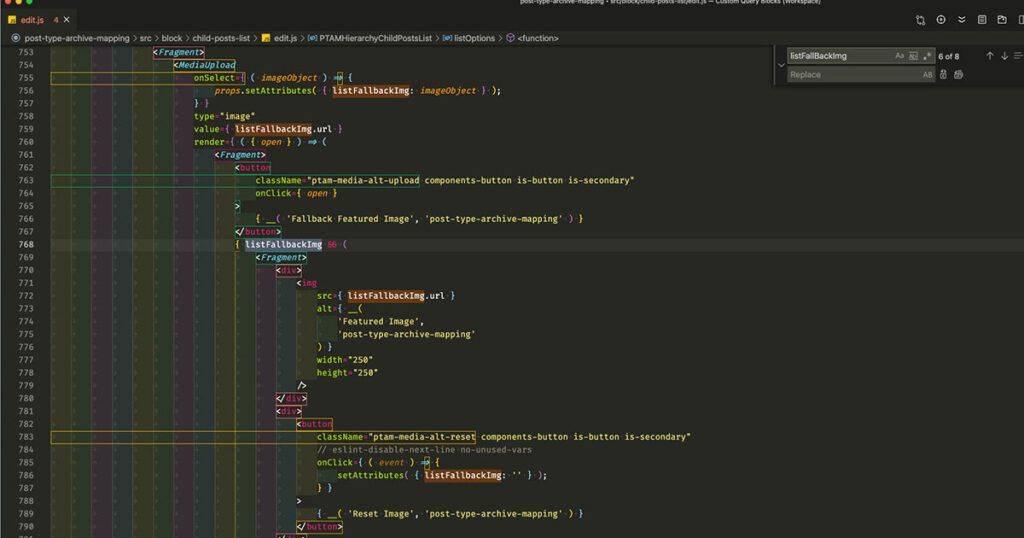Click the document page icon in editor toolbar
1024x538 pixels.
982,20
